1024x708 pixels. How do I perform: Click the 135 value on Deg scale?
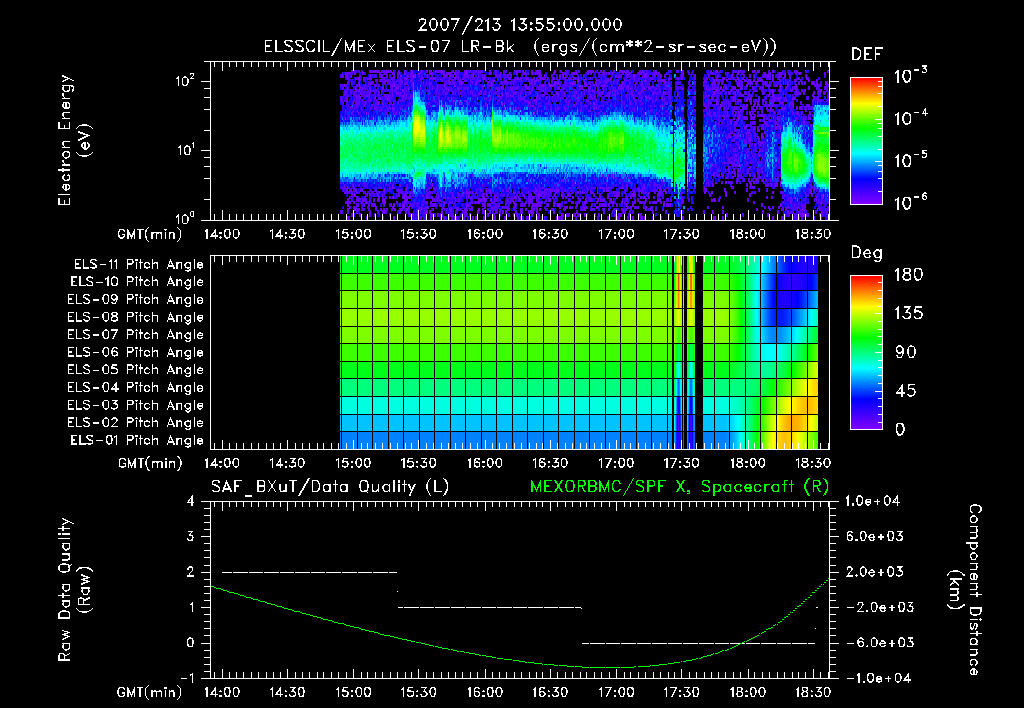[x=908, y=314]
